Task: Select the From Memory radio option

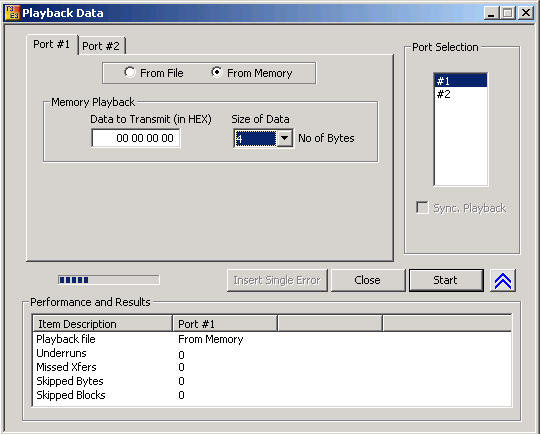Action: (217, 72)
